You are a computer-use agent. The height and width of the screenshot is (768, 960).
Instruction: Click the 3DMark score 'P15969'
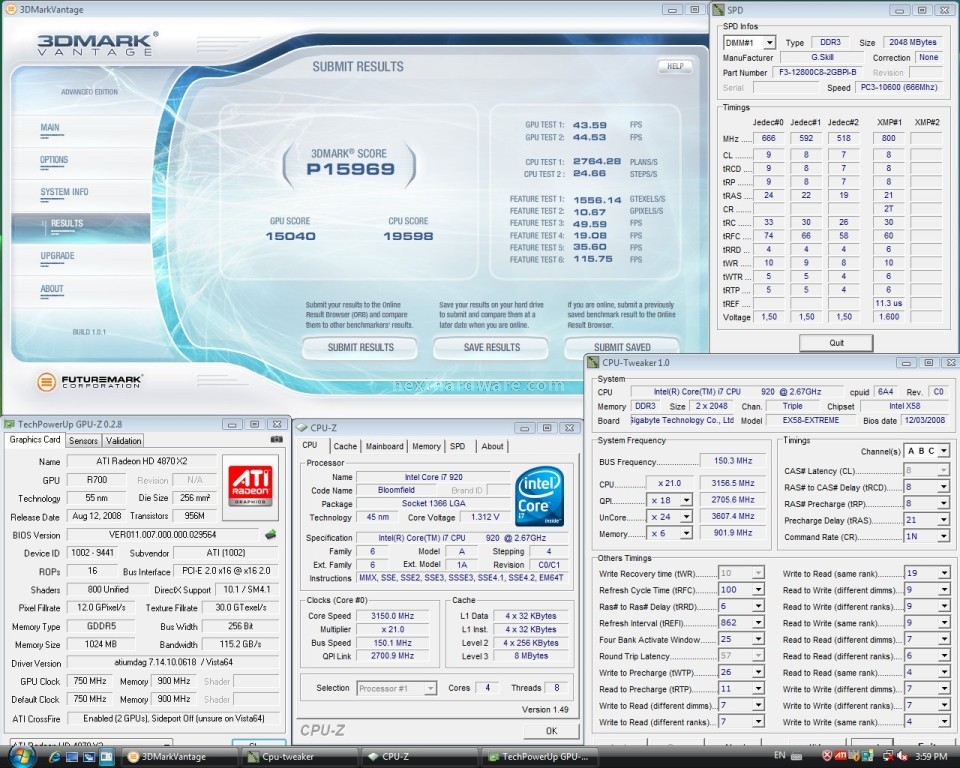click(351, 170)
